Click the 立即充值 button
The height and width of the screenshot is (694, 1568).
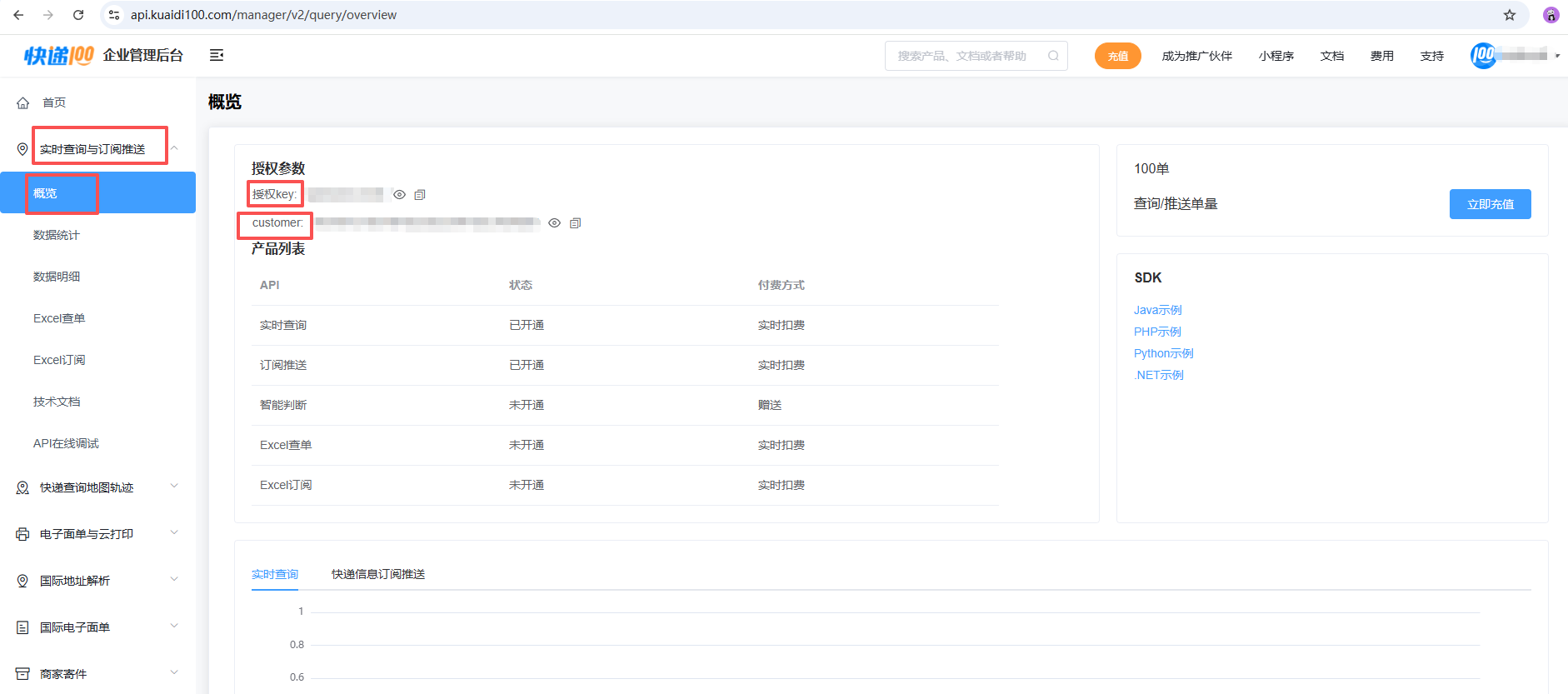click(1490, 204)
